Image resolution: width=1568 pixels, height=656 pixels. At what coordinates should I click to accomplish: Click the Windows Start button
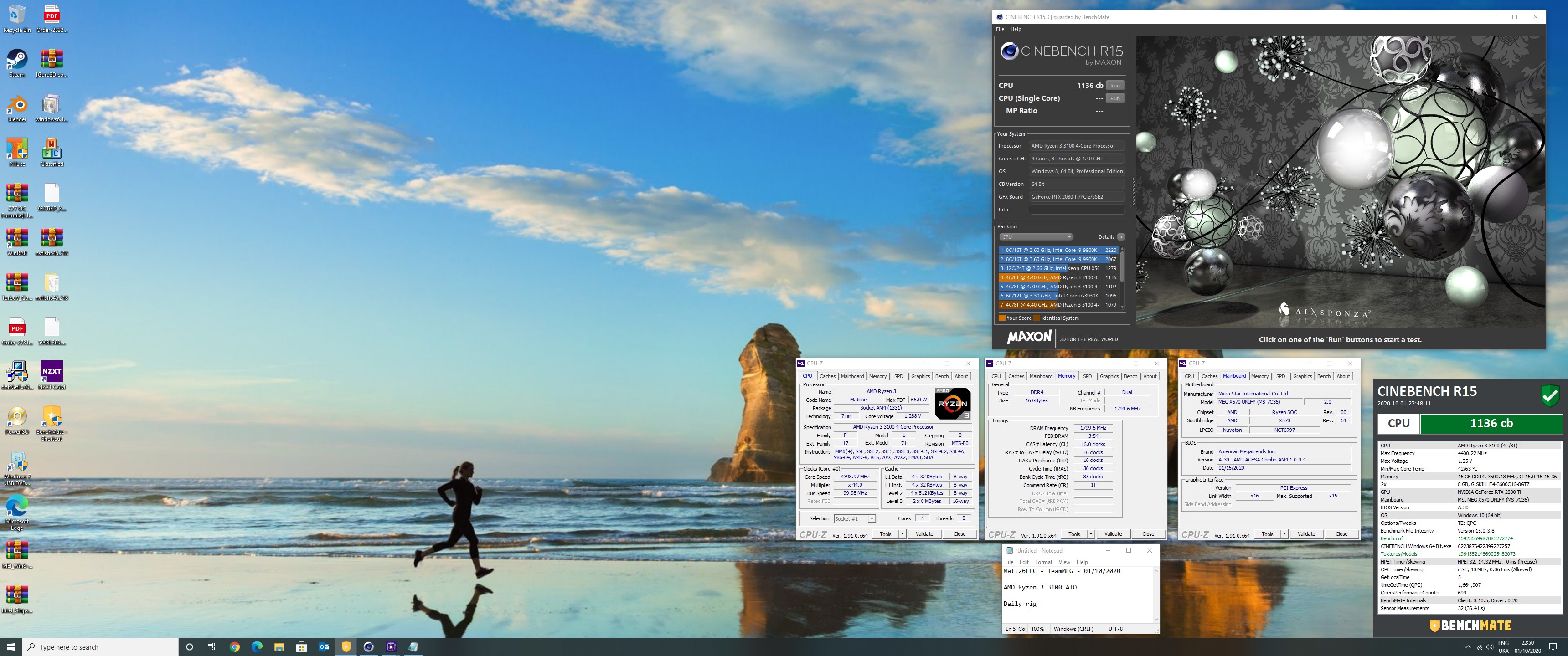(10, 647)
